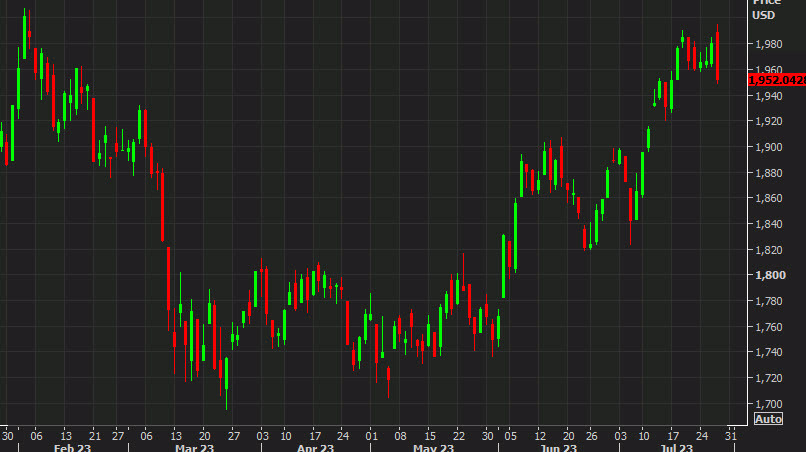Select the Feb 23 month label
The height and width of the screenshot is (452, 806).
tap(72, 448)
